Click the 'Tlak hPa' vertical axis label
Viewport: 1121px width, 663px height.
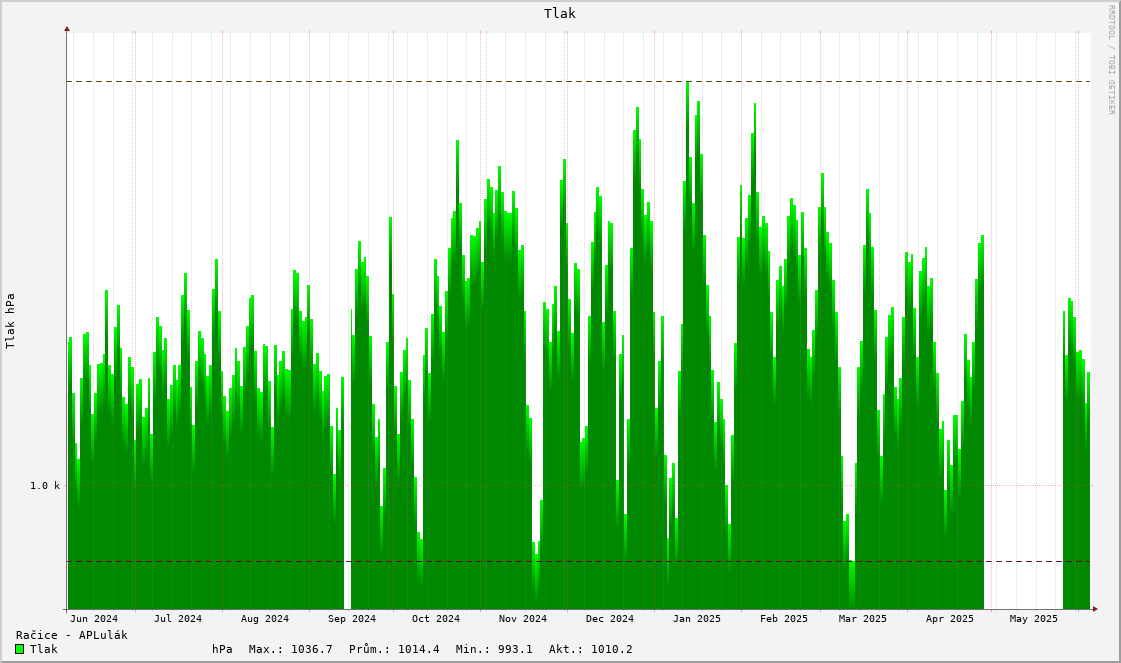coord(10,321)
